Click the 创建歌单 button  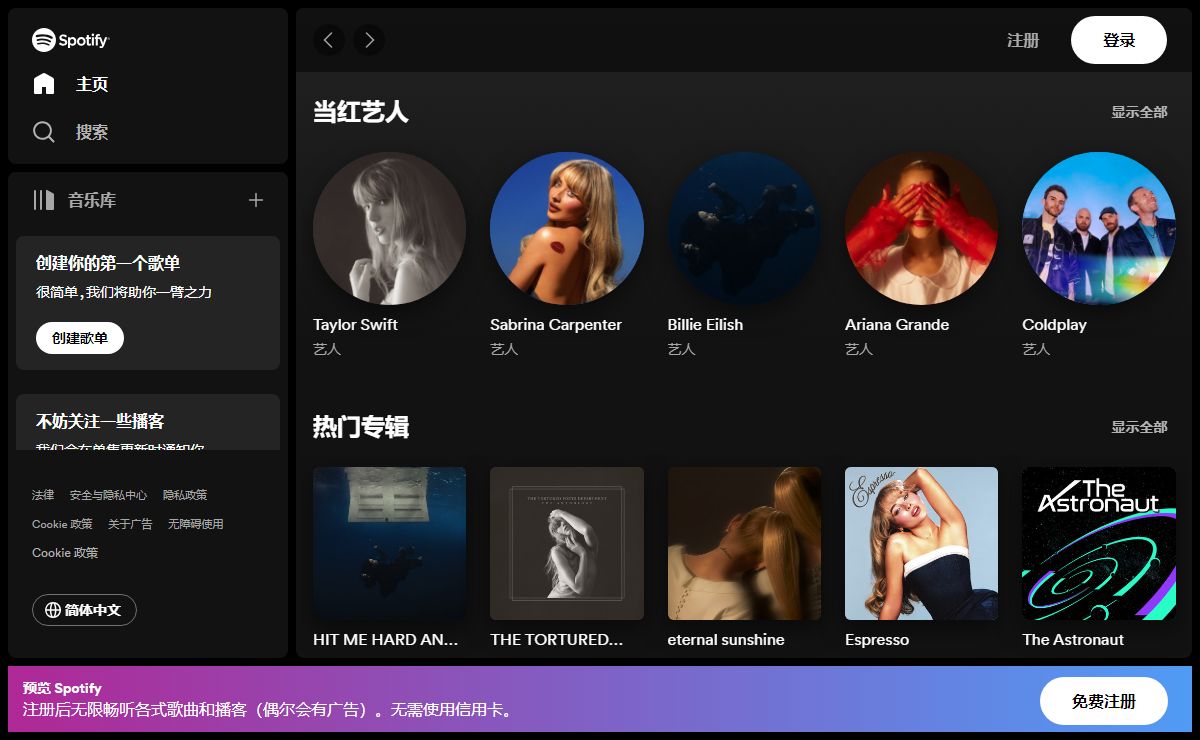(x=80, y=338)
